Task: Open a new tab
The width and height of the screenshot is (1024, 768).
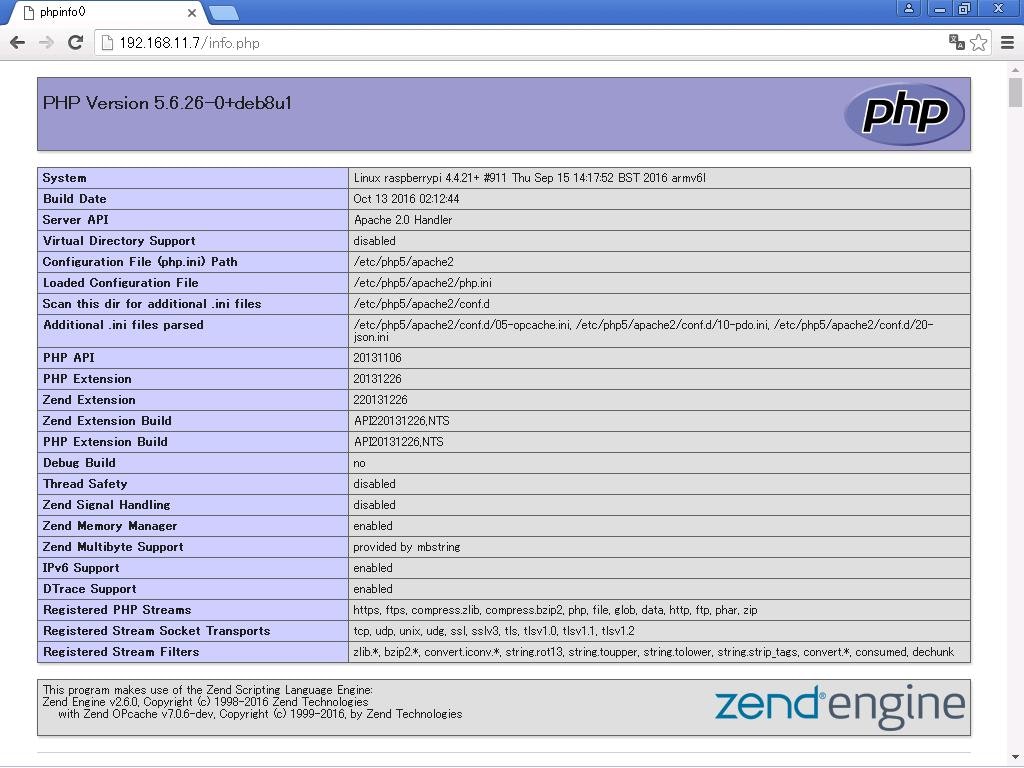Action: coord(224,13)
